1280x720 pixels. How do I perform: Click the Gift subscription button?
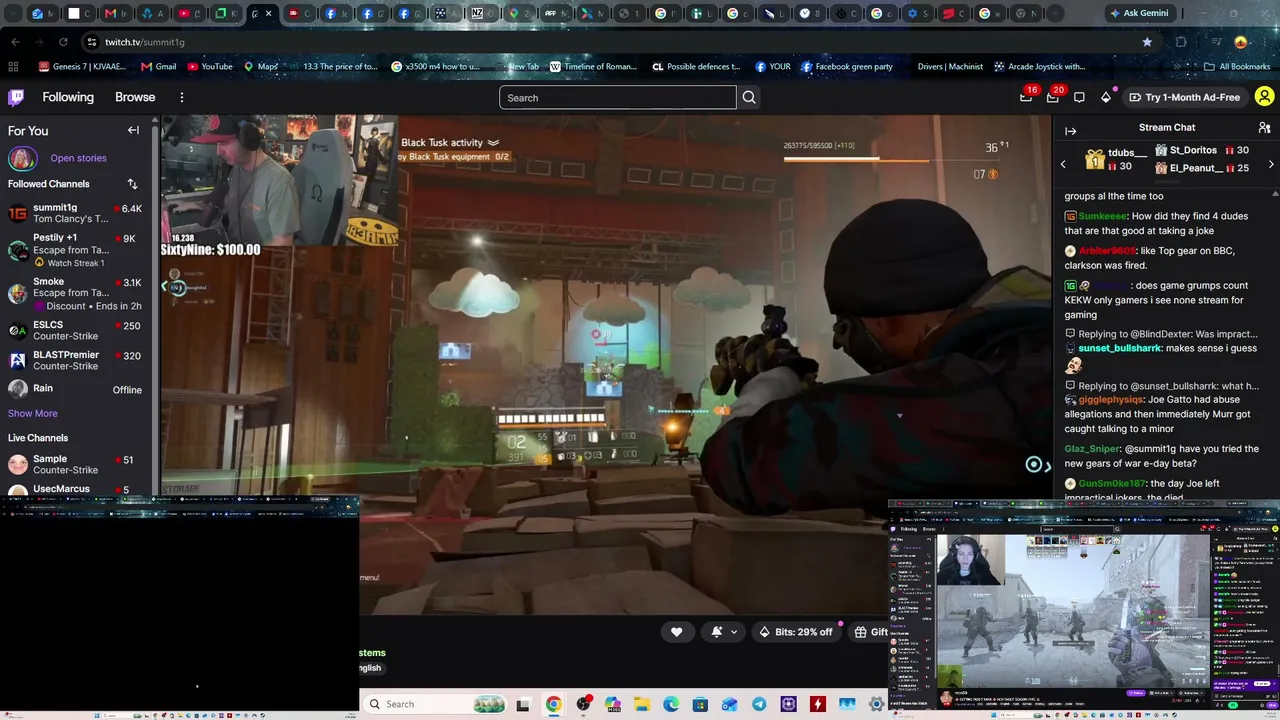coord(870,632)
